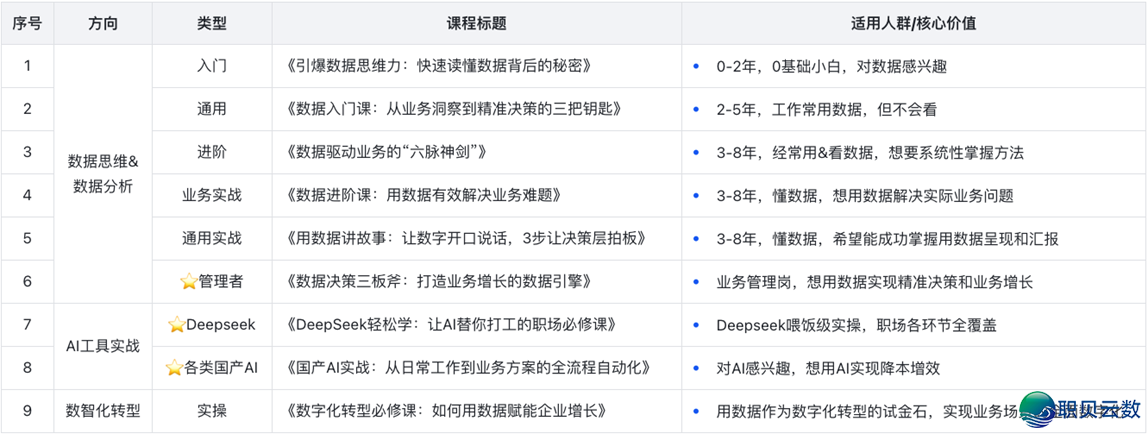Screen dimensions: 1148x434
Task: Click sequence number 5 cell
Action: (x=28, y=239)
